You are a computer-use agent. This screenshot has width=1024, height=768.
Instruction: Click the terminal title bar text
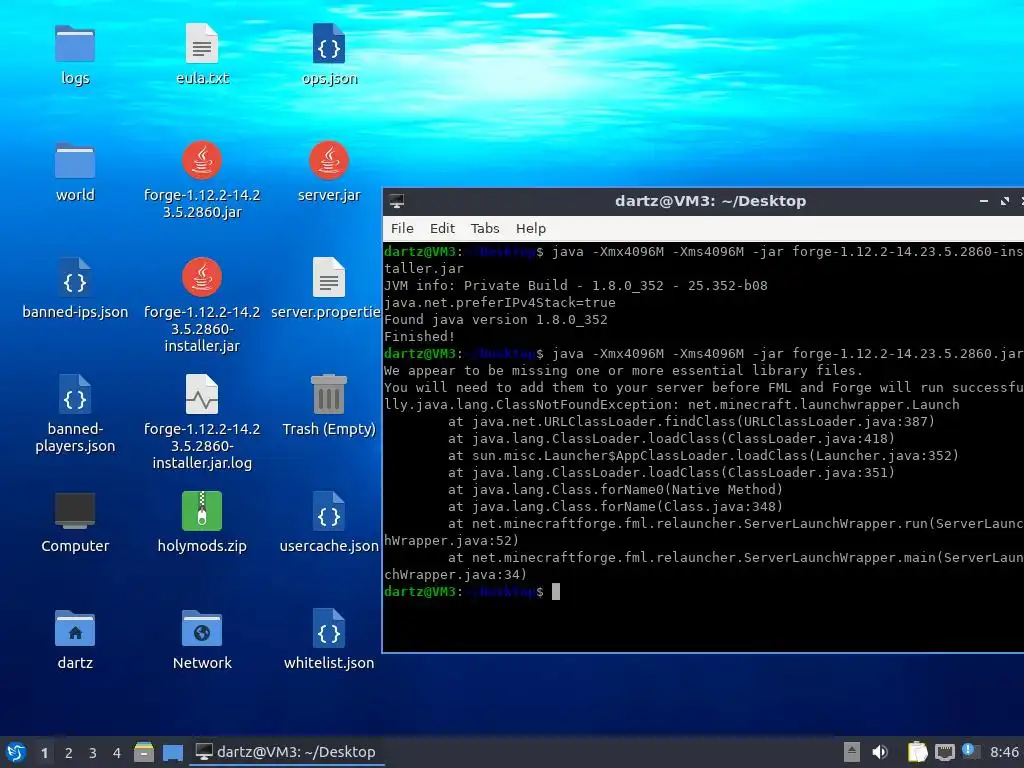710,201
